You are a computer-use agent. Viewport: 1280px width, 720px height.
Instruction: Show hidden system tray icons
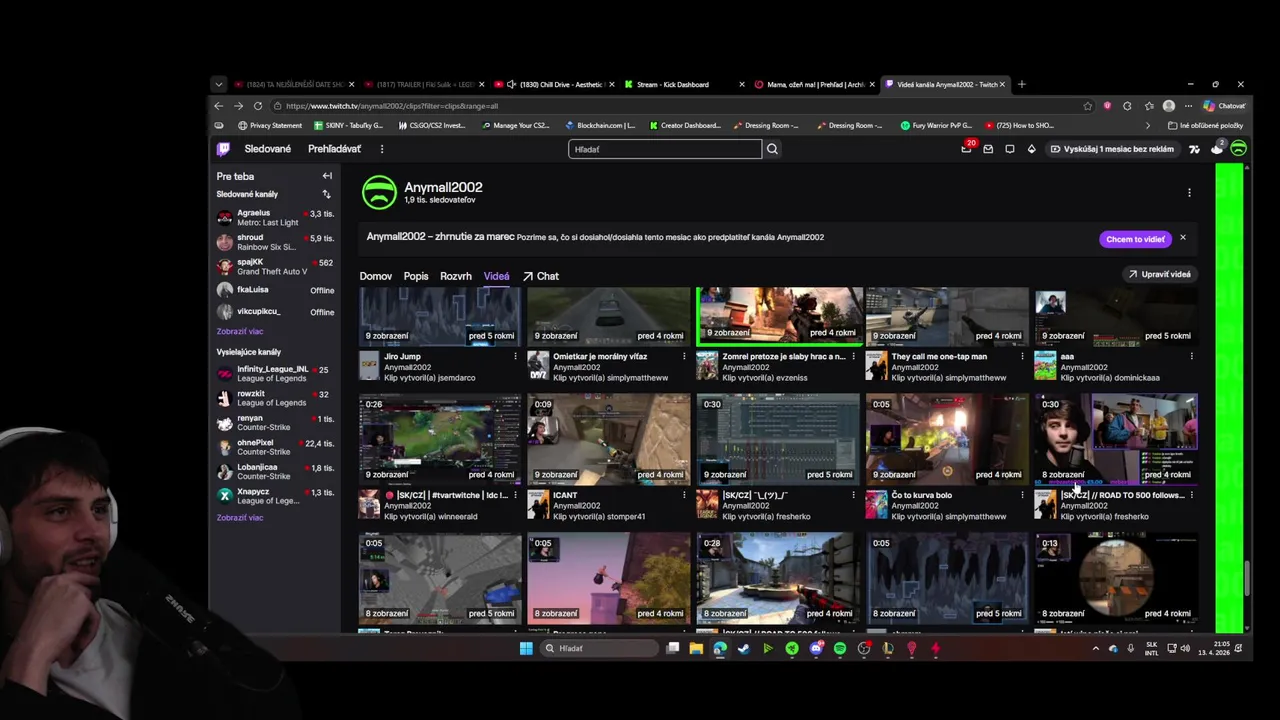[1095, 648]
